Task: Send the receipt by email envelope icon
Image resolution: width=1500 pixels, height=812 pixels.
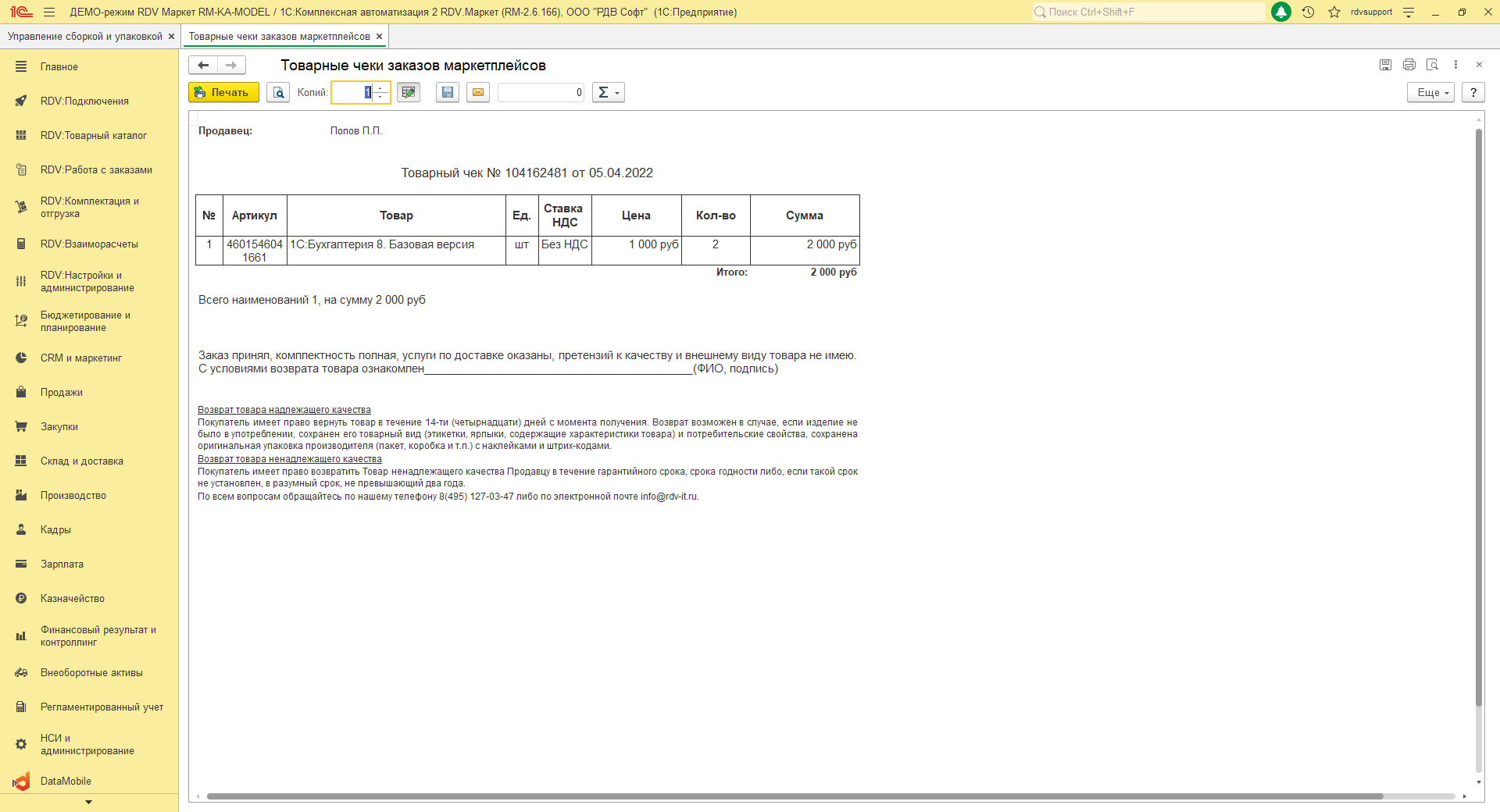Action: coord(478,92)
